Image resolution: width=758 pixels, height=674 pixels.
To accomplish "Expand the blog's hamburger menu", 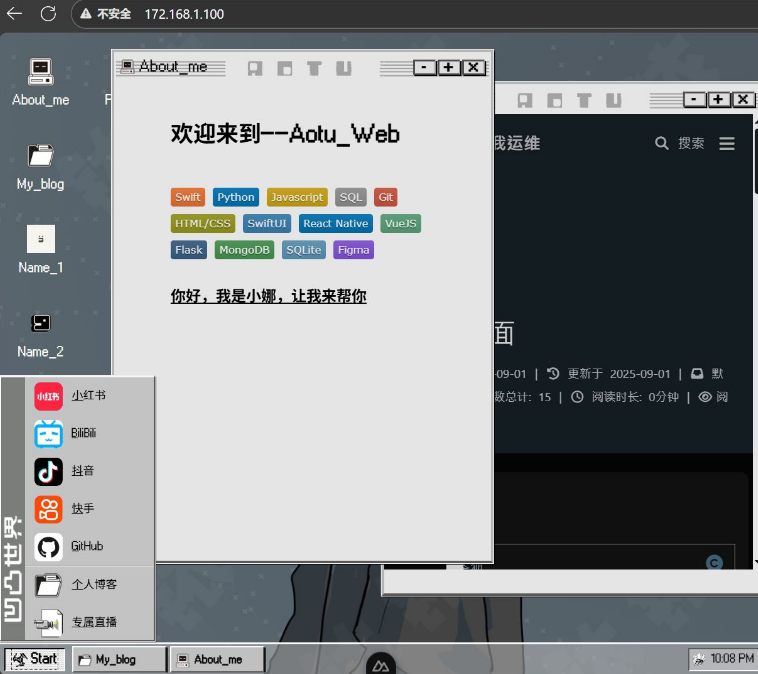I will click(727, 144).
